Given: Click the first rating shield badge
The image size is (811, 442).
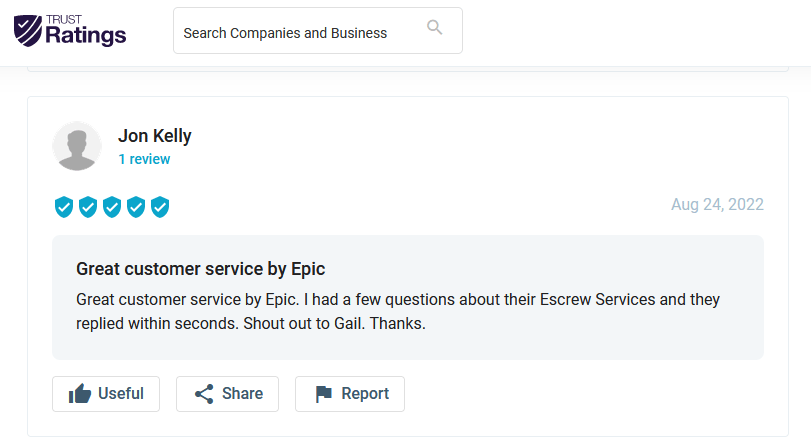Looking at the screenshot, I should point(64,207).
